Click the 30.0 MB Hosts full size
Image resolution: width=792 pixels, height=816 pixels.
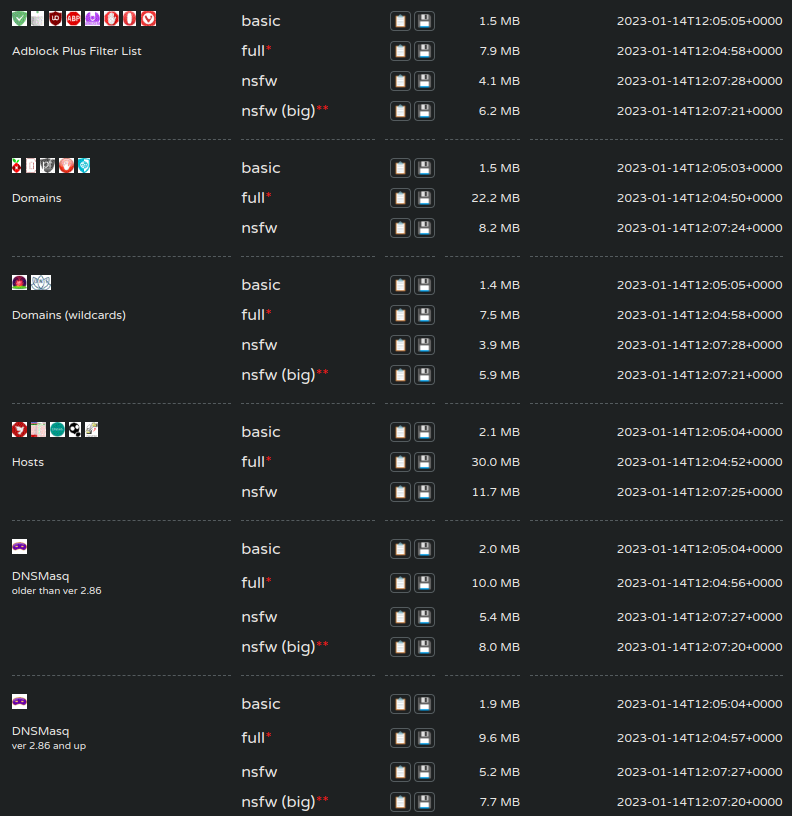[495, 462]
